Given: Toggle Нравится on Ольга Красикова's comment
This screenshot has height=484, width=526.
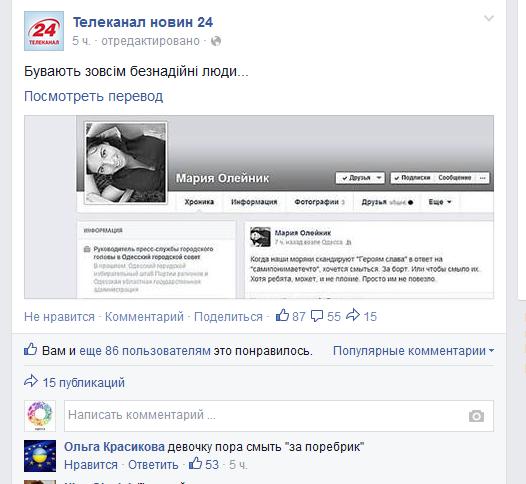Looking at the screenshot, I should click(x=91, y=465).
